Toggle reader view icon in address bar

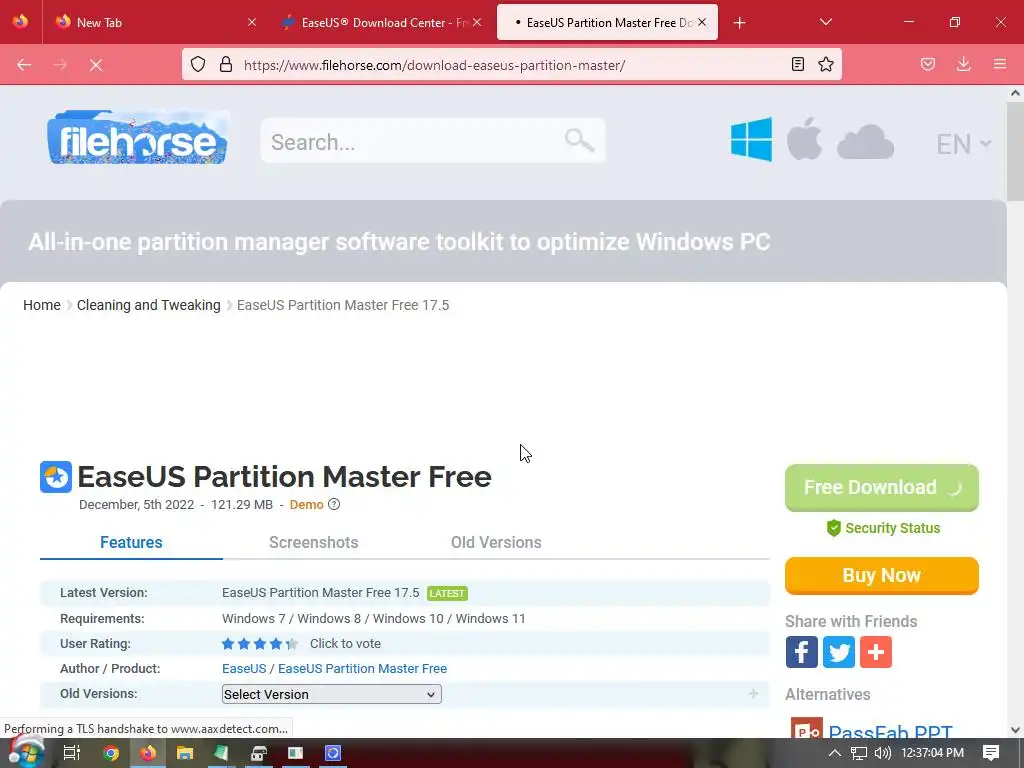click(797, 64)
